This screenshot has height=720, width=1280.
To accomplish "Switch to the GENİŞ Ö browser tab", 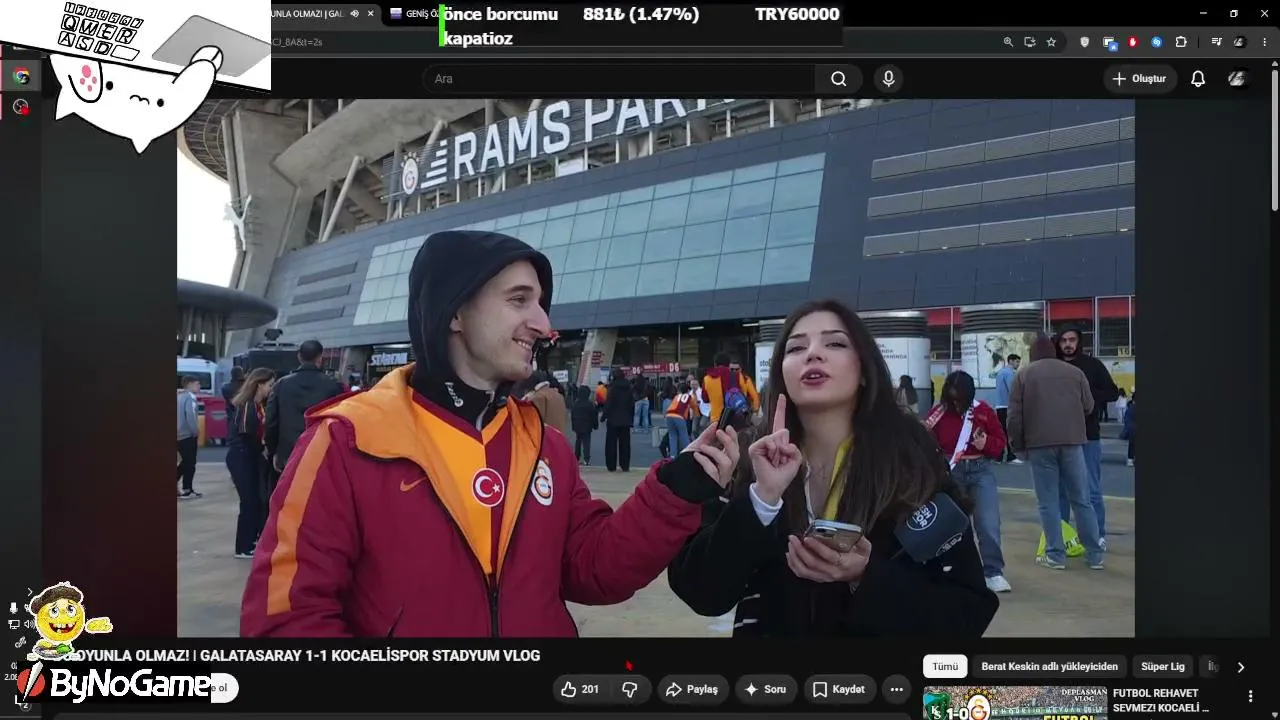I will coord(415,14).
